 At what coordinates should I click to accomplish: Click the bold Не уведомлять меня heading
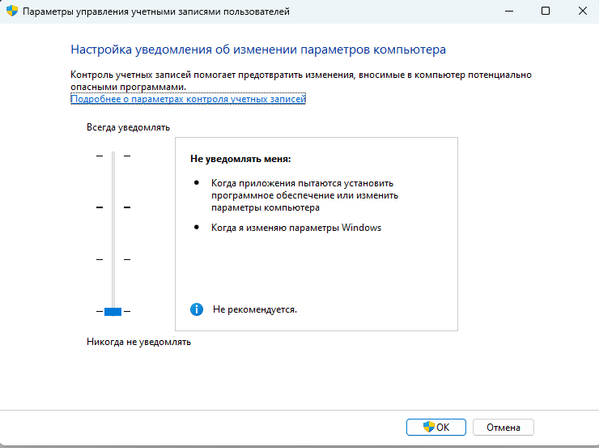coord(240,159)
